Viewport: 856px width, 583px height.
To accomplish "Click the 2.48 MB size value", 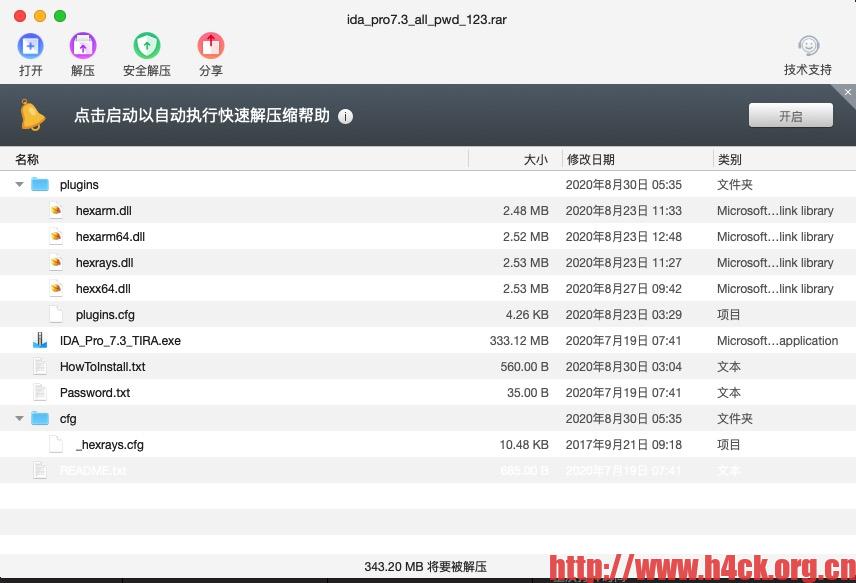I will (526, 211).
